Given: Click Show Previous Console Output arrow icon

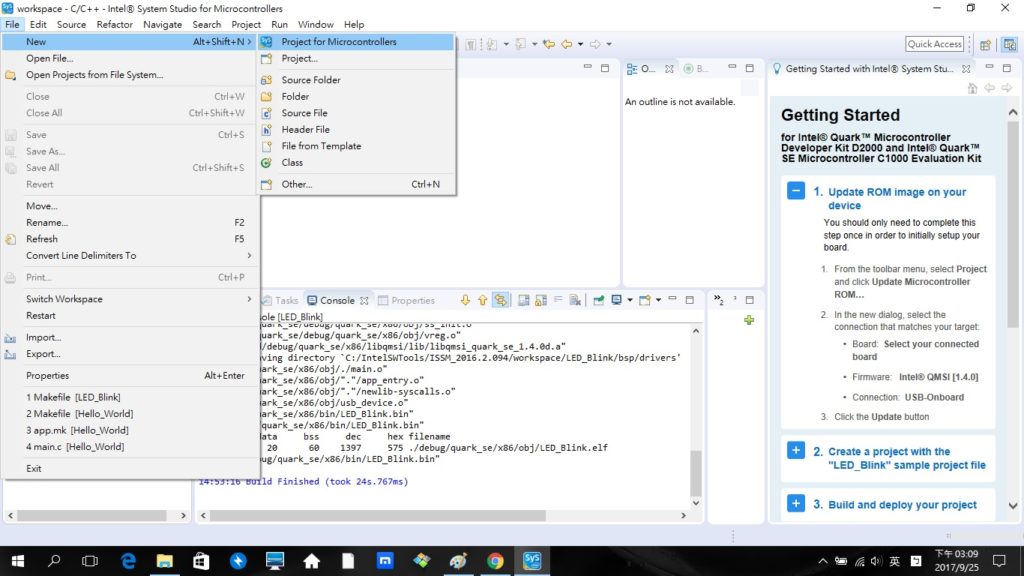Looking at the screenshot, I should pyautogui.click(x=483, y=300).
